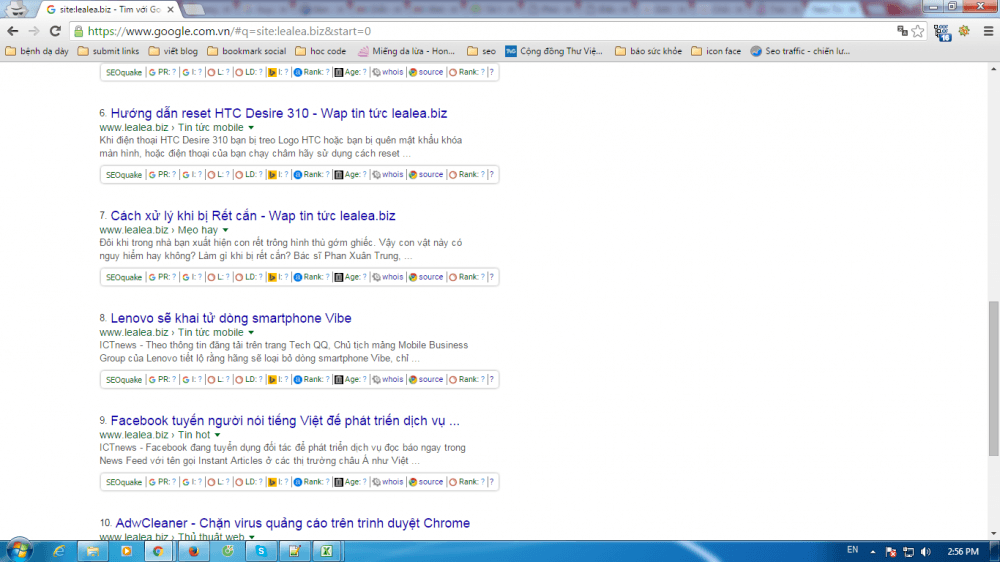The width and height of the screenshot is (1000, 562).
Task: Open result Hướng dẫn reset HTC Desire 310
Action: point(279,113)
